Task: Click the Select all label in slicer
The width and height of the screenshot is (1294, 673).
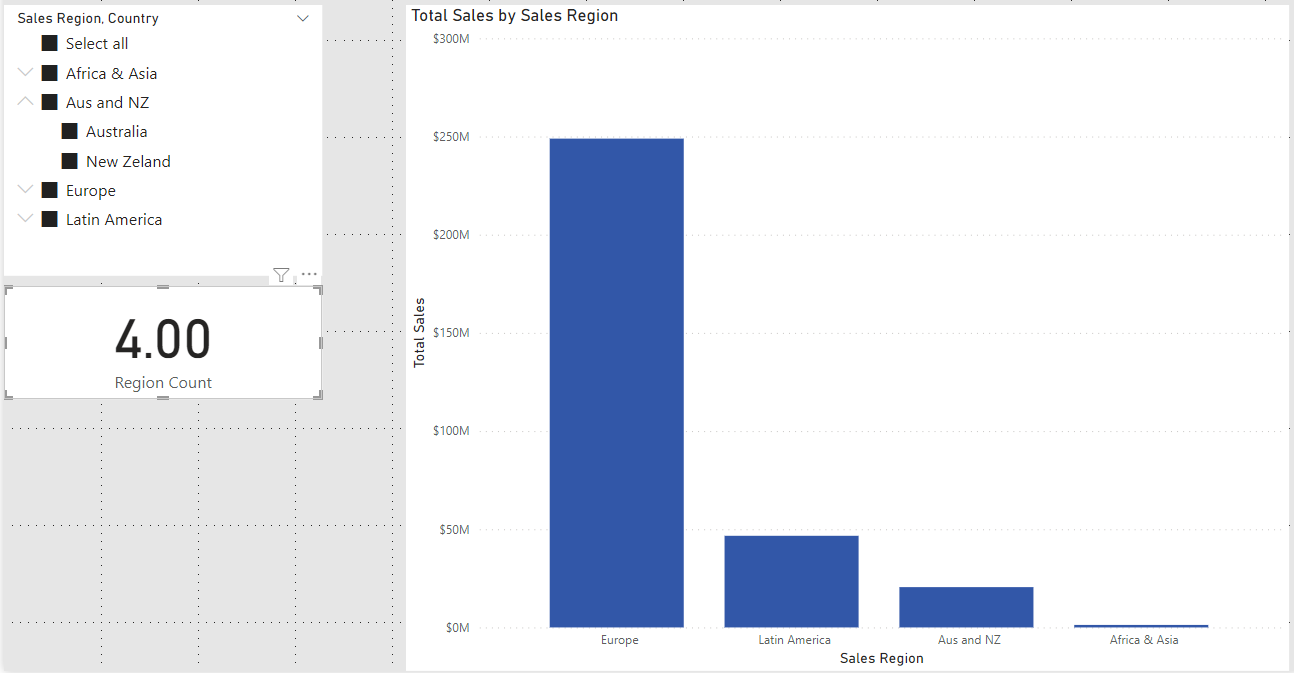Action: 97,44
